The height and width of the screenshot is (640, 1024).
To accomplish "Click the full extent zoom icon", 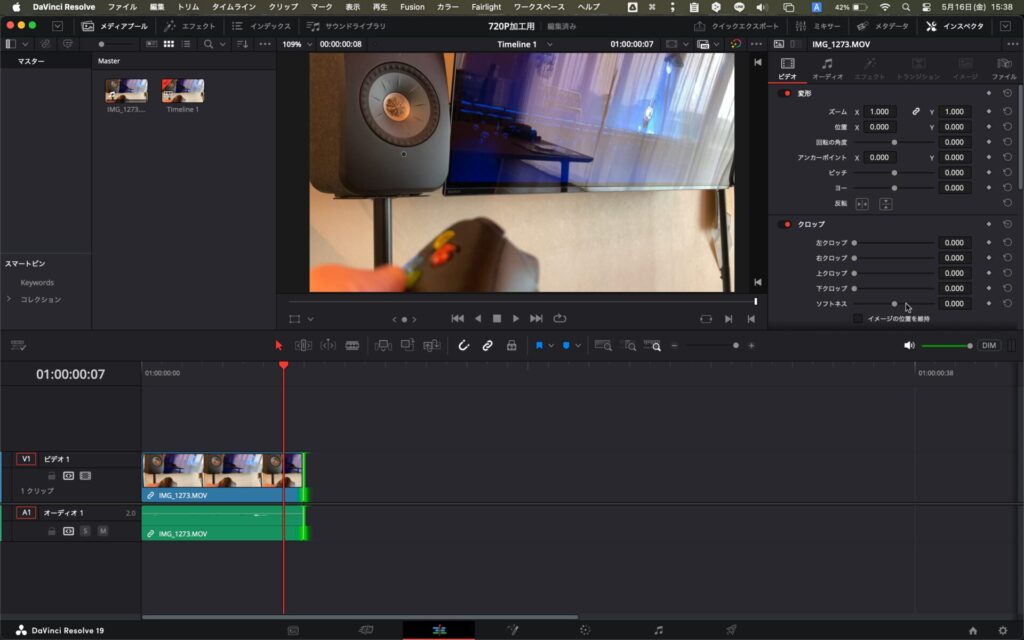I will tap(603, 345).
